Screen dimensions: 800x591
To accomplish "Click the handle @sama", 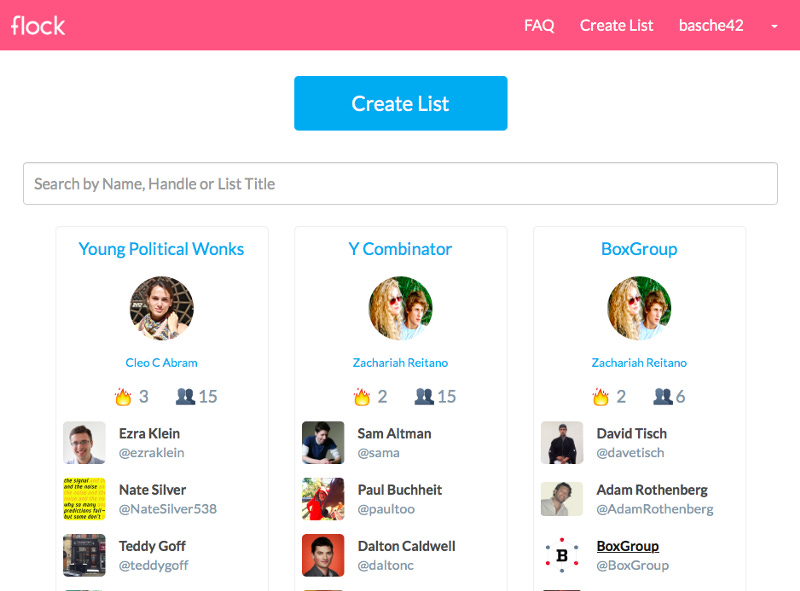I will pos(379,453).
